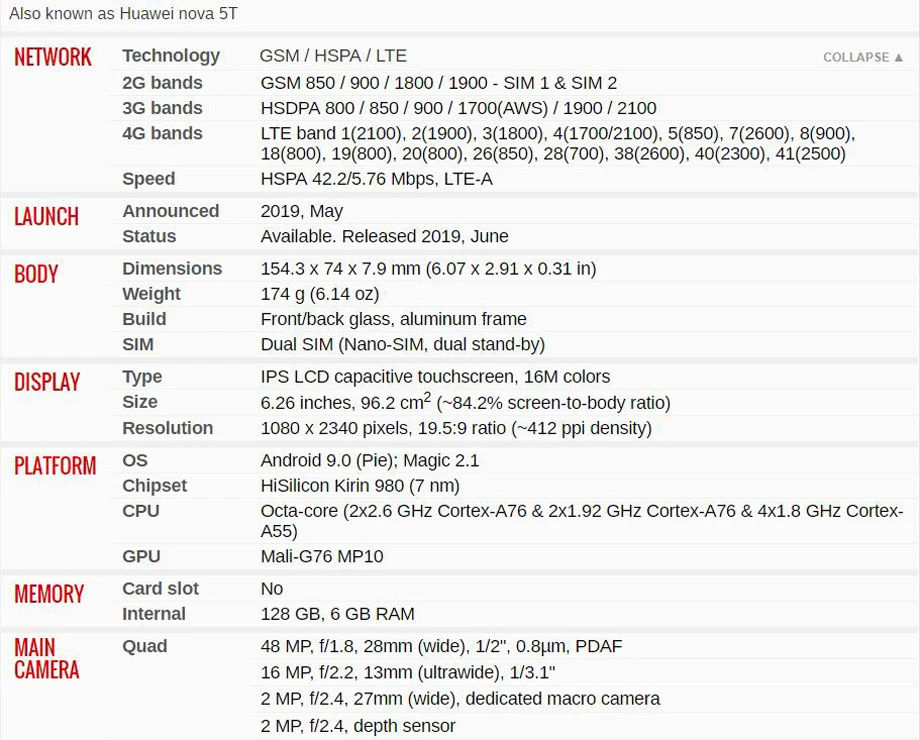Select the Mali-G76 MP10 value

pos(322,556)
